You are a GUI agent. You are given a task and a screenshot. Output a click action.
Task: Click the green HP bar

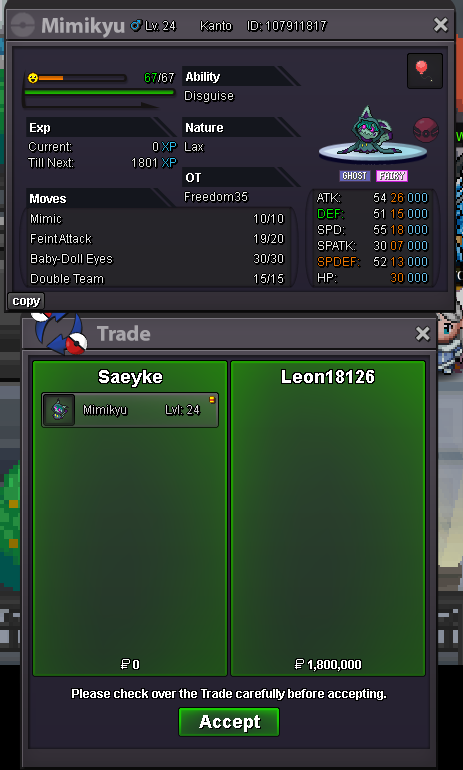[x=100, y=92]
